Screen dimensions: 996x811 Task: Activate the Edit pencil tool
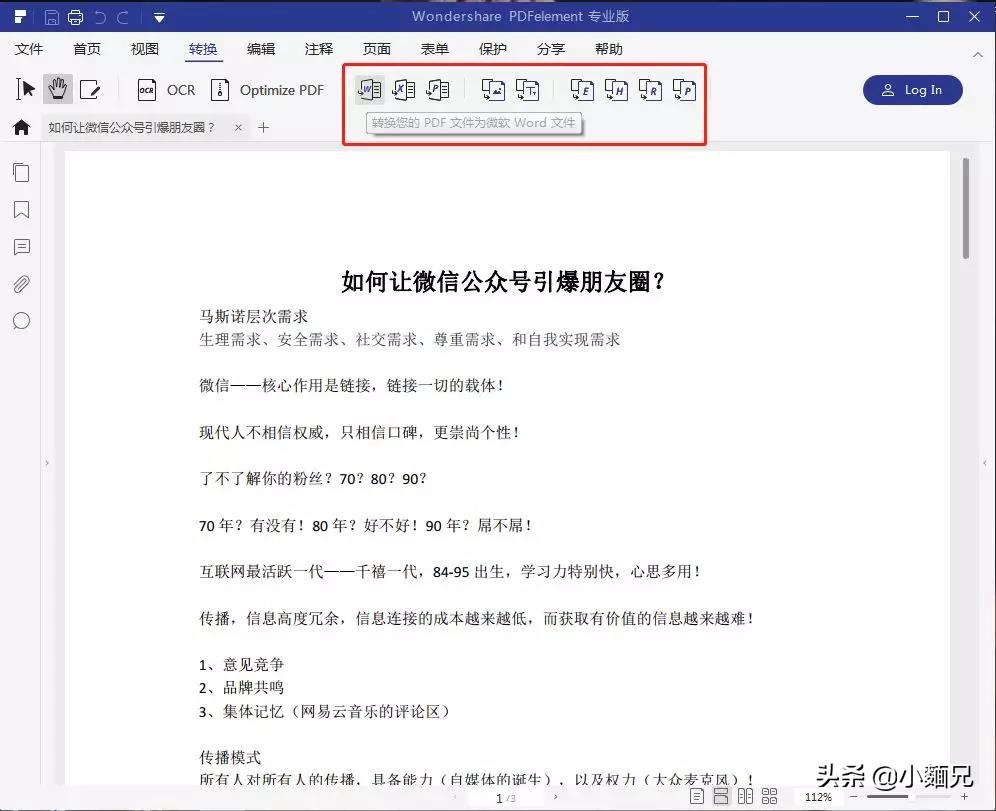[x=92, y=89]
